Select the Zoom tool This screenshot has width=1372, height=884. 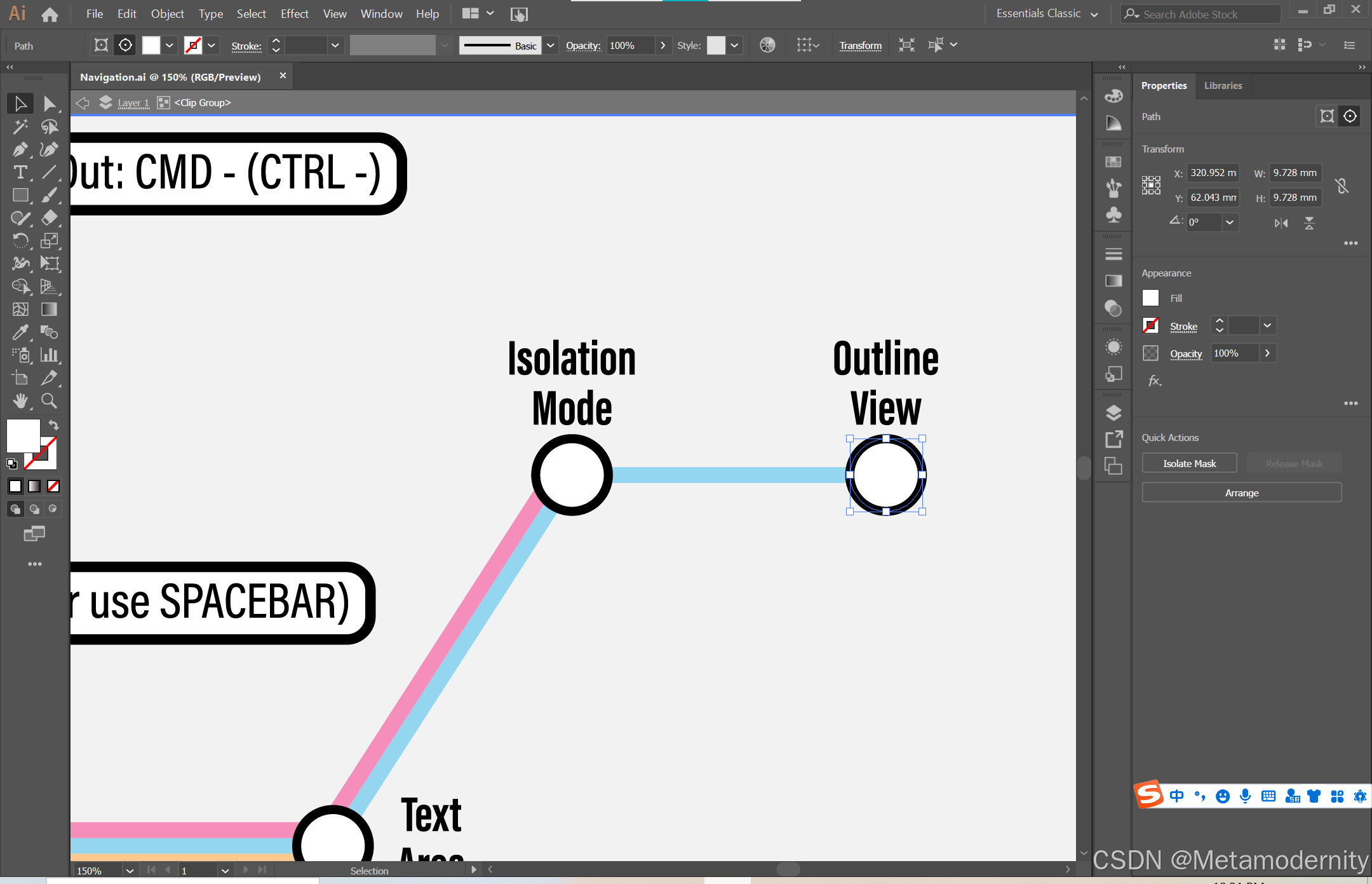pyautogui.click(x=49, y=400)
